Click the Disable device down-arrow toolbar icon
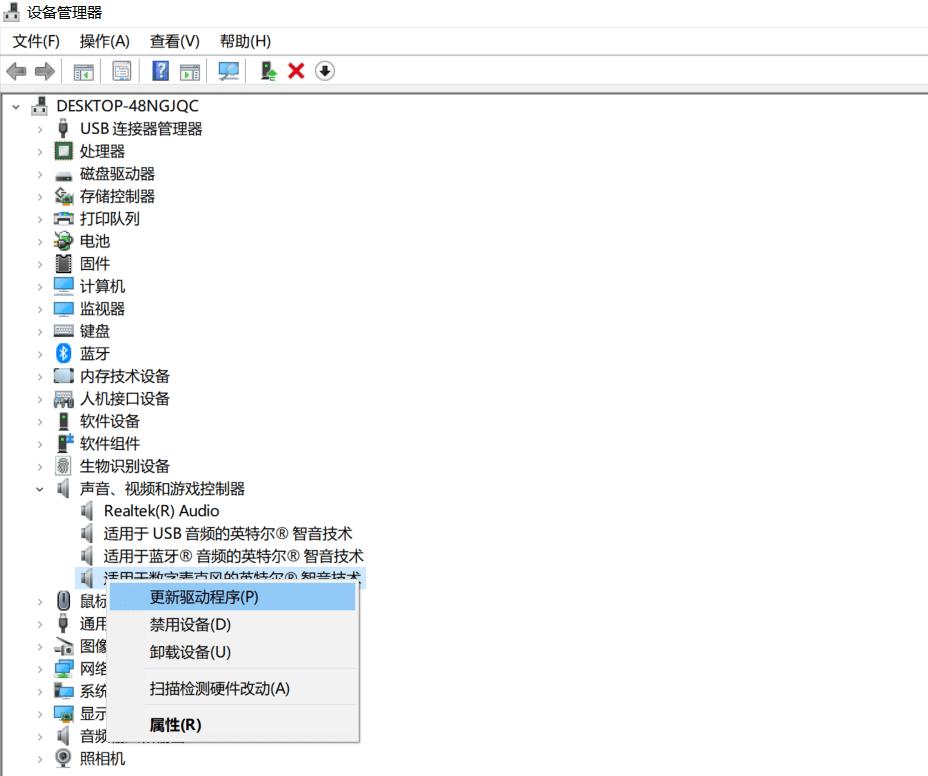 [x=324, y=71]
